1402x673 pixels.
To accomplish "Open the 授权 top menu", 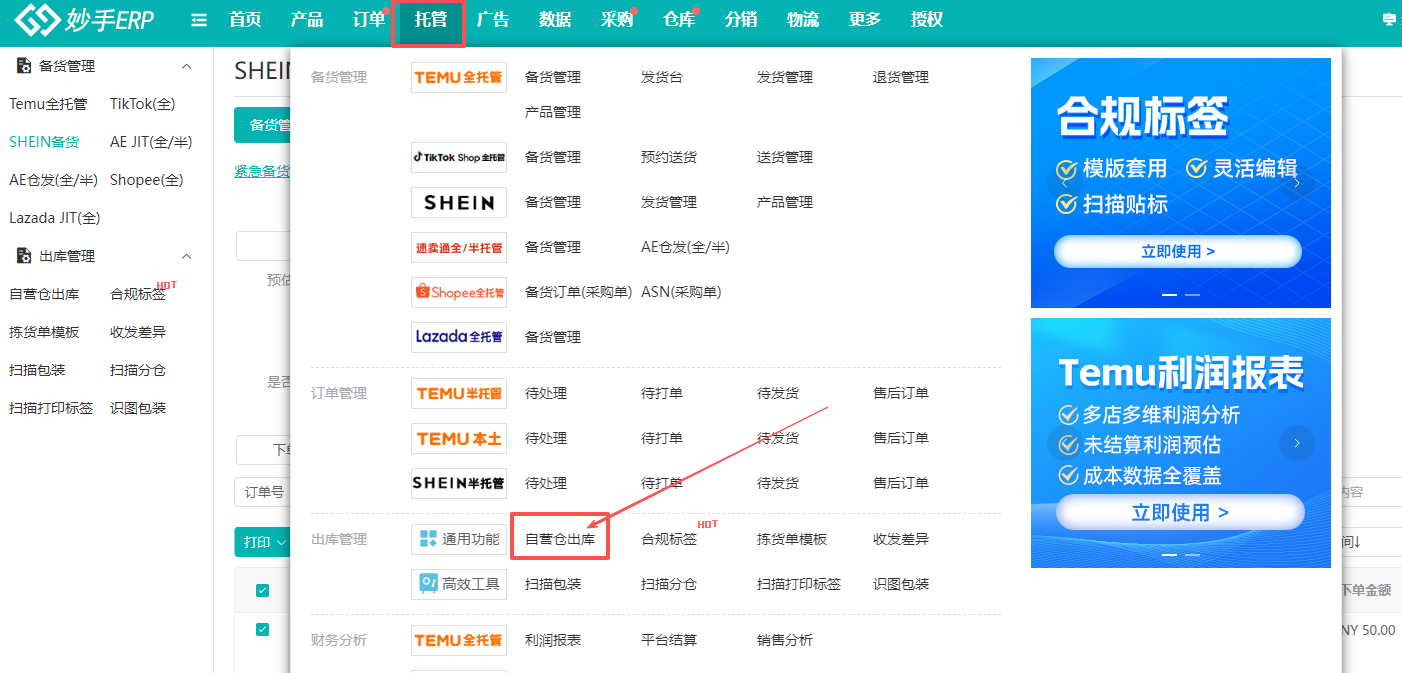I will pos(927,20).
